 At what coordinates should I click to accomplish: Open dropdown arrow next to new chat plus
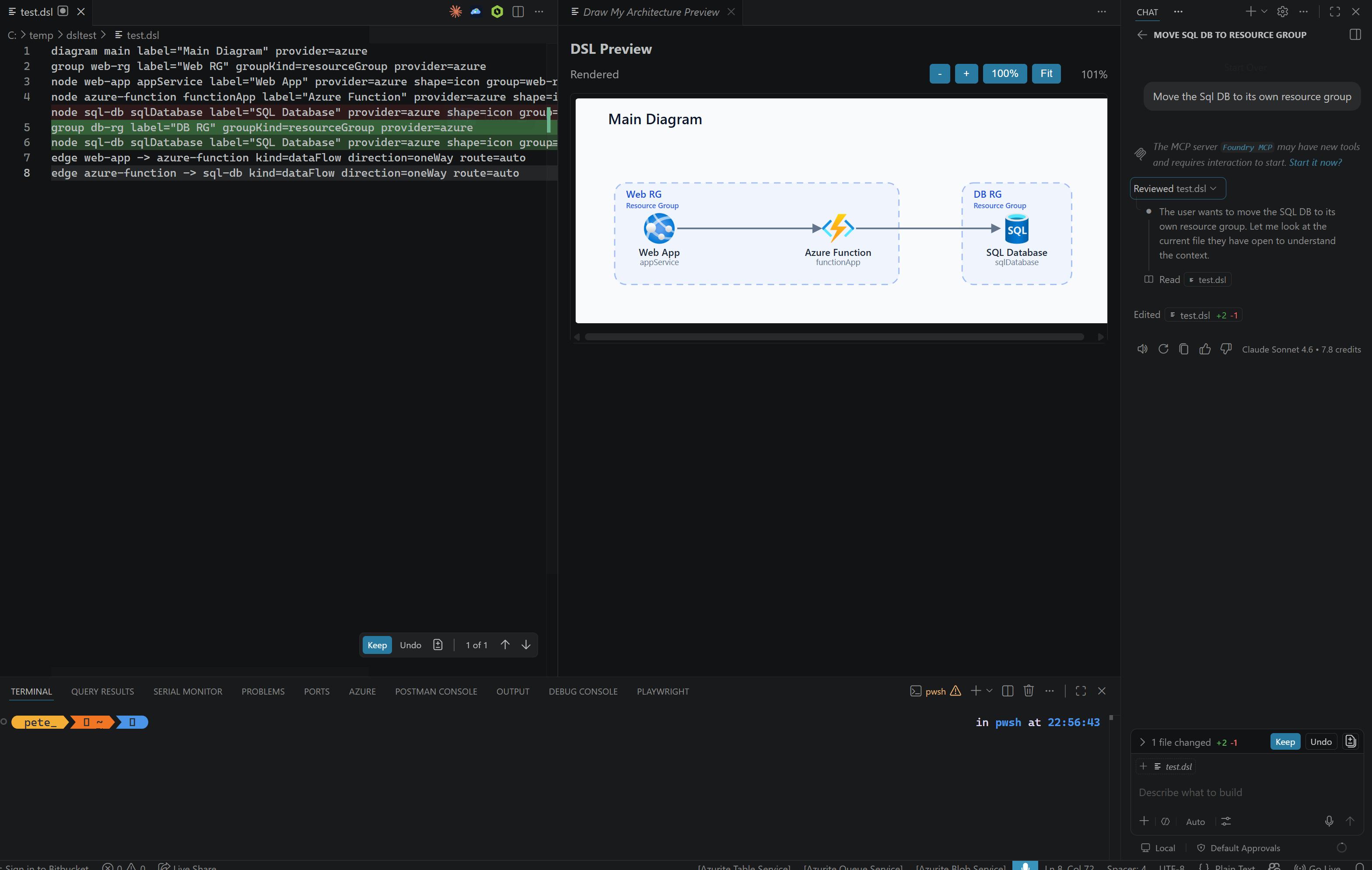pos(1264,11)
